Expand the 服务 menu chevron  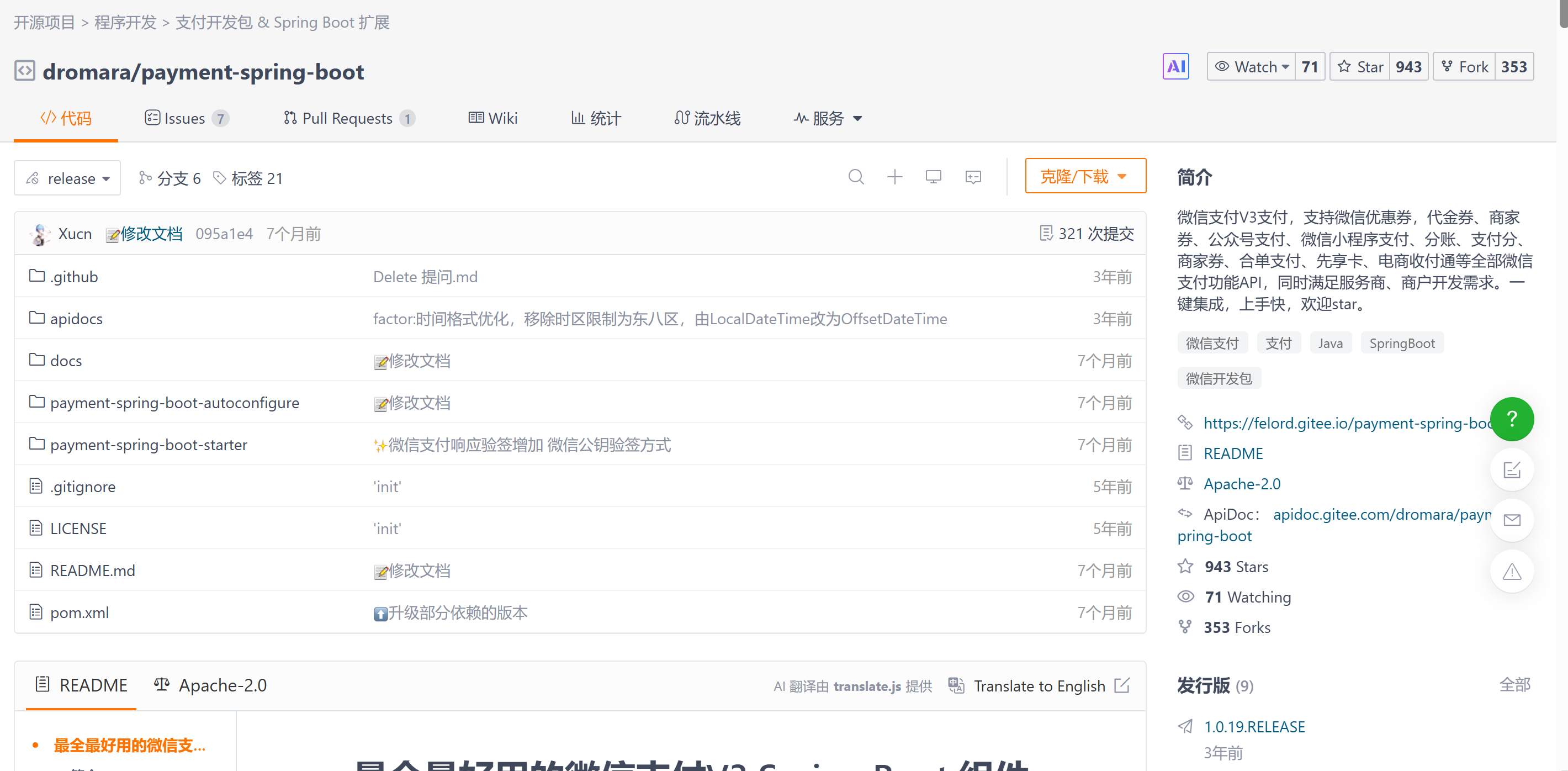(x=857, y=119)
